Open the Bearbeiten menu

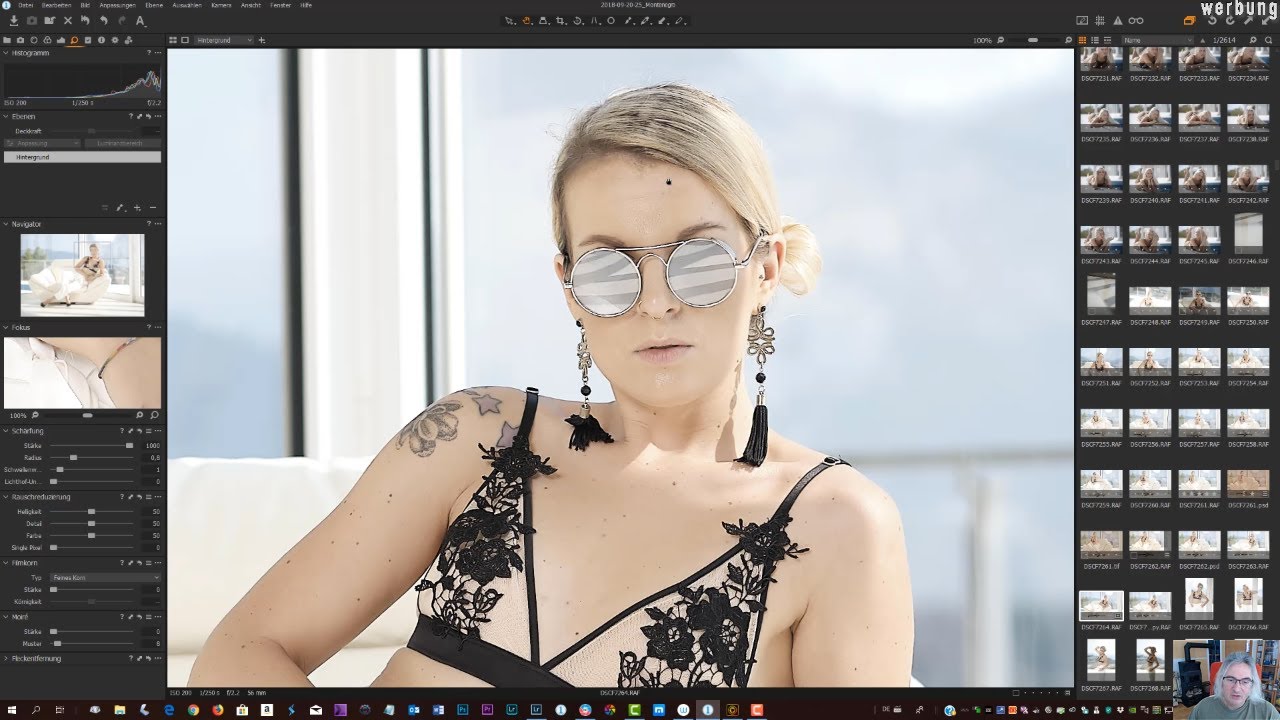[x=56, y=5]
